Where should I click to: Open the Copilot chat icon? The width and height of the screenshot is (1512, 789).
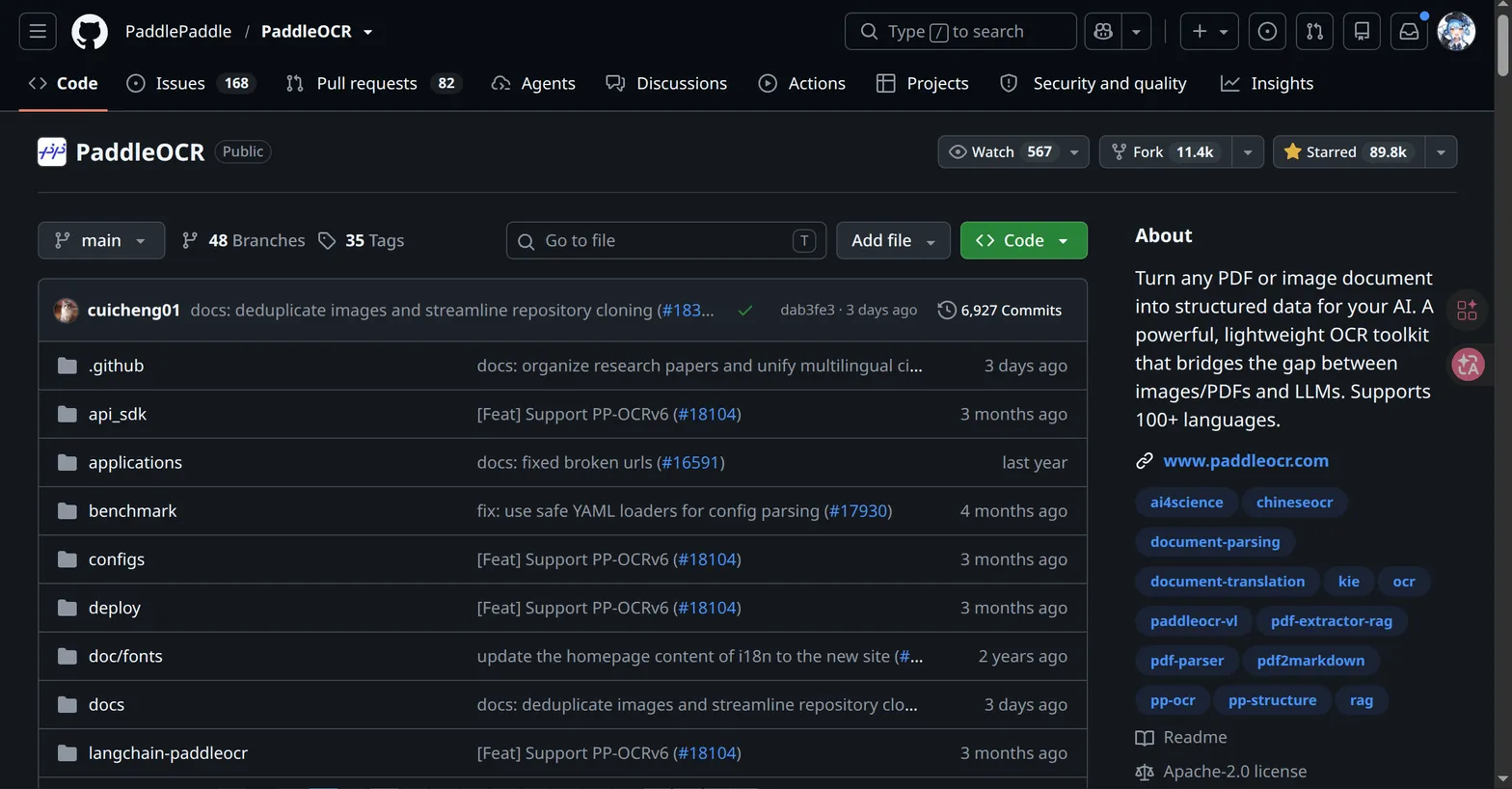pos(1103,32)
